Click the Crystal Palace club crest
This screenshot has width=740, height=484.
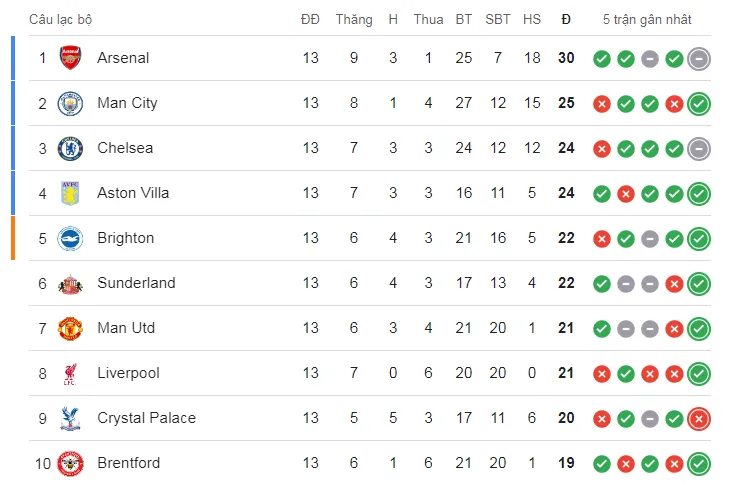pos(70,418)
